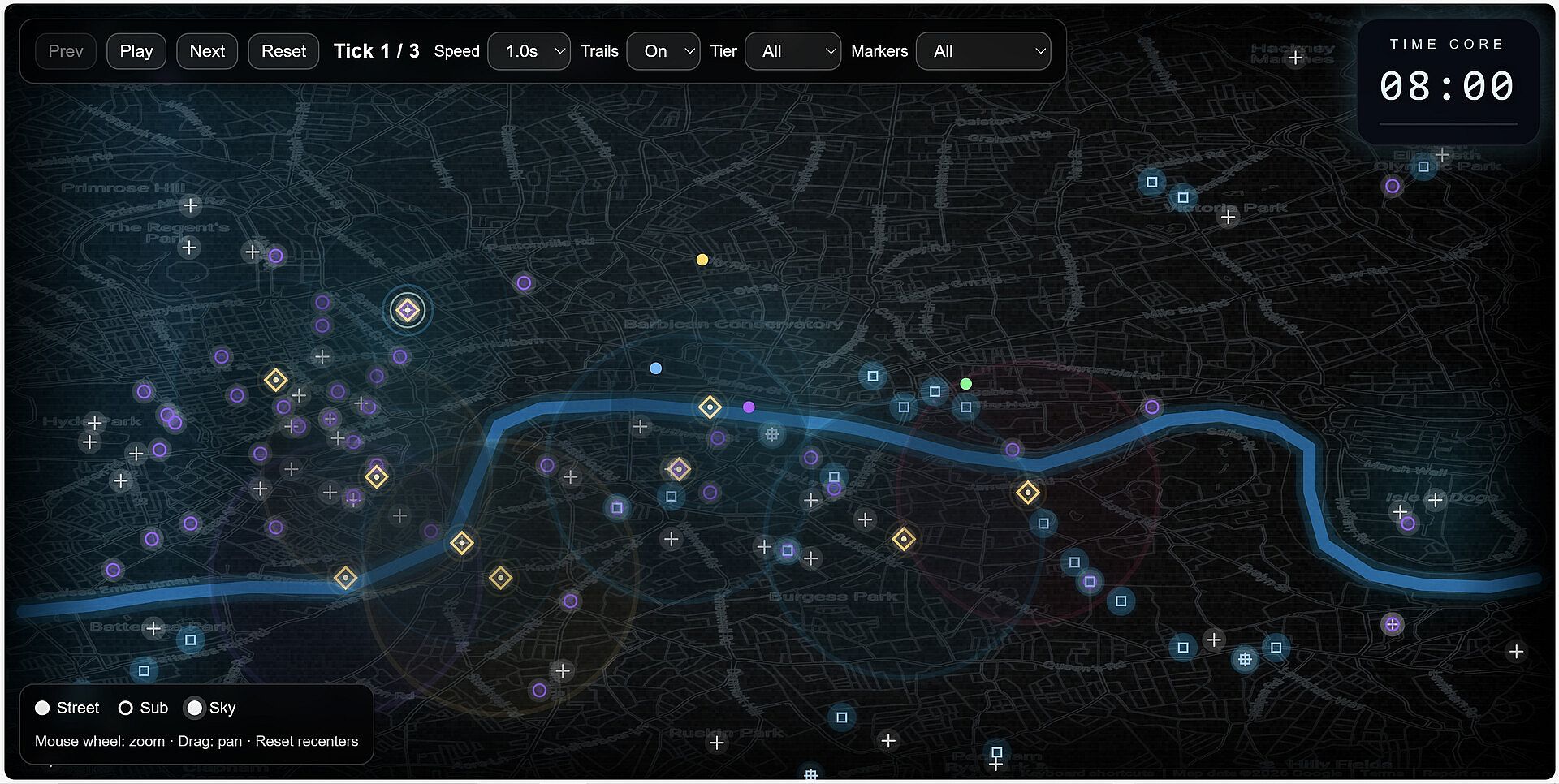Click the plus marker by Hackney Marshes
This screenshot has width=1559, height=784.
pyautogui.click(x=1296, y=58)
